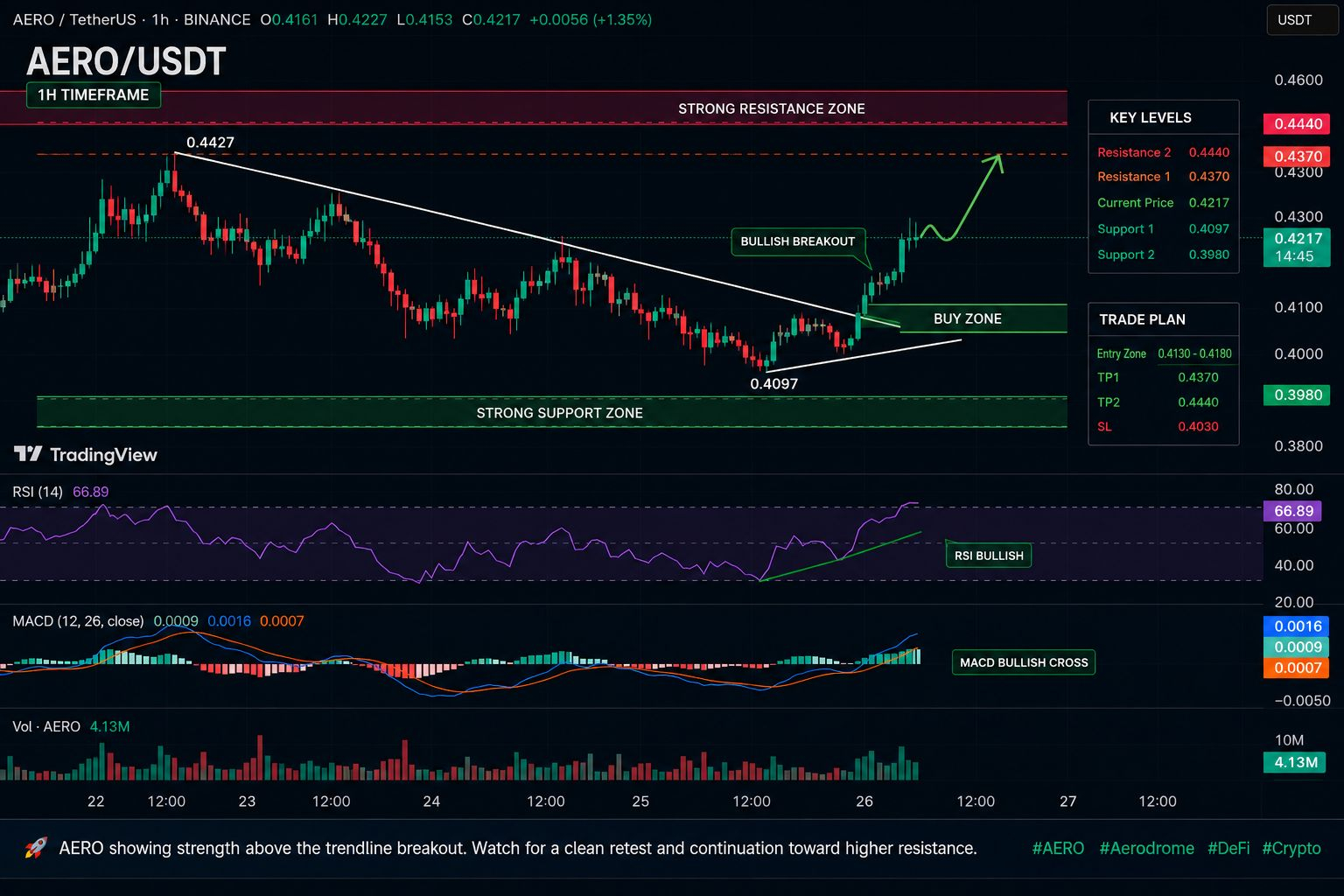Select the STRONG SUPPORT ZONE label

click(560, 413)
